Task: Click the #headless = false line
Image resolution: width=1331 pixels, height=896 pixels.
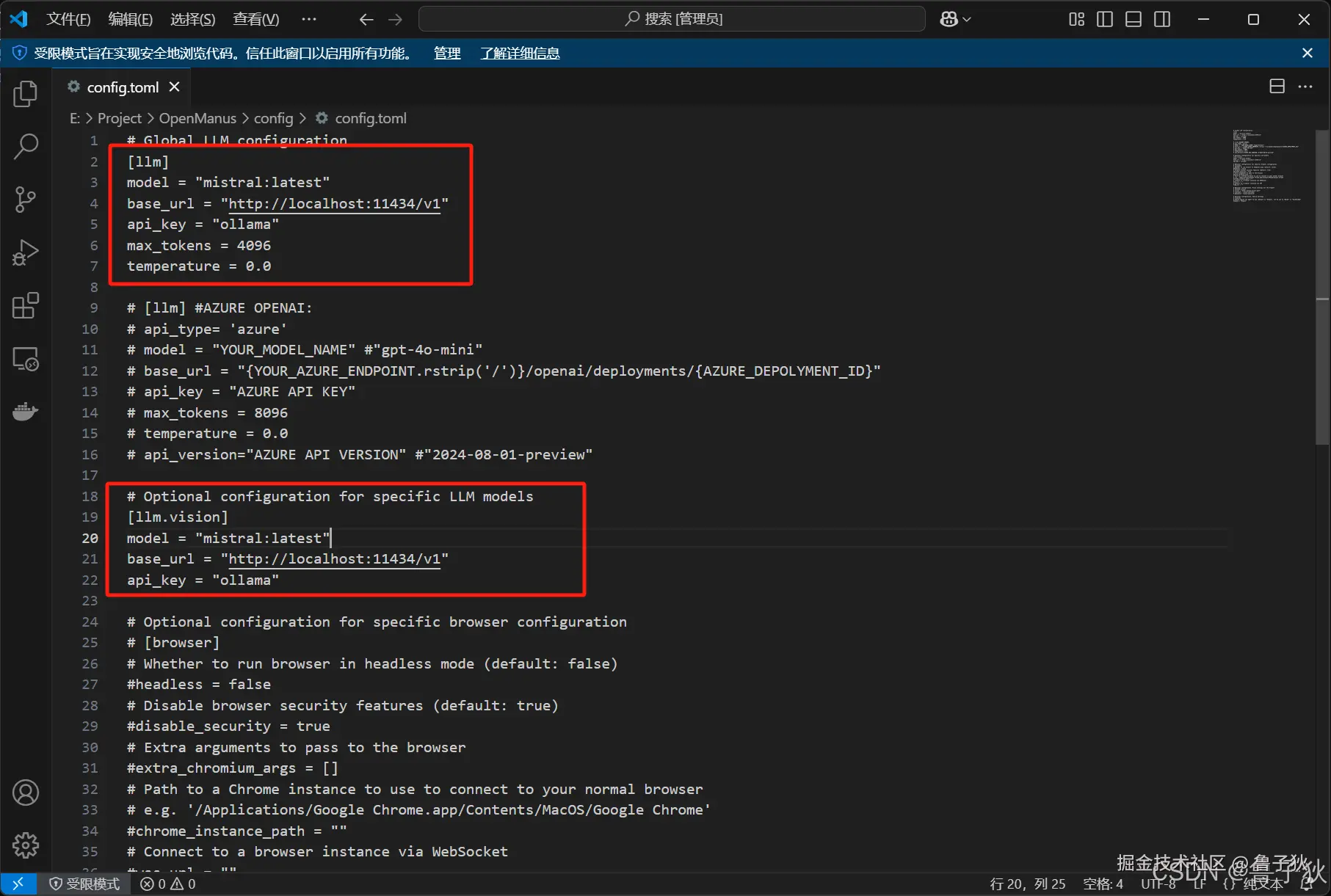Action: point(199,684)
